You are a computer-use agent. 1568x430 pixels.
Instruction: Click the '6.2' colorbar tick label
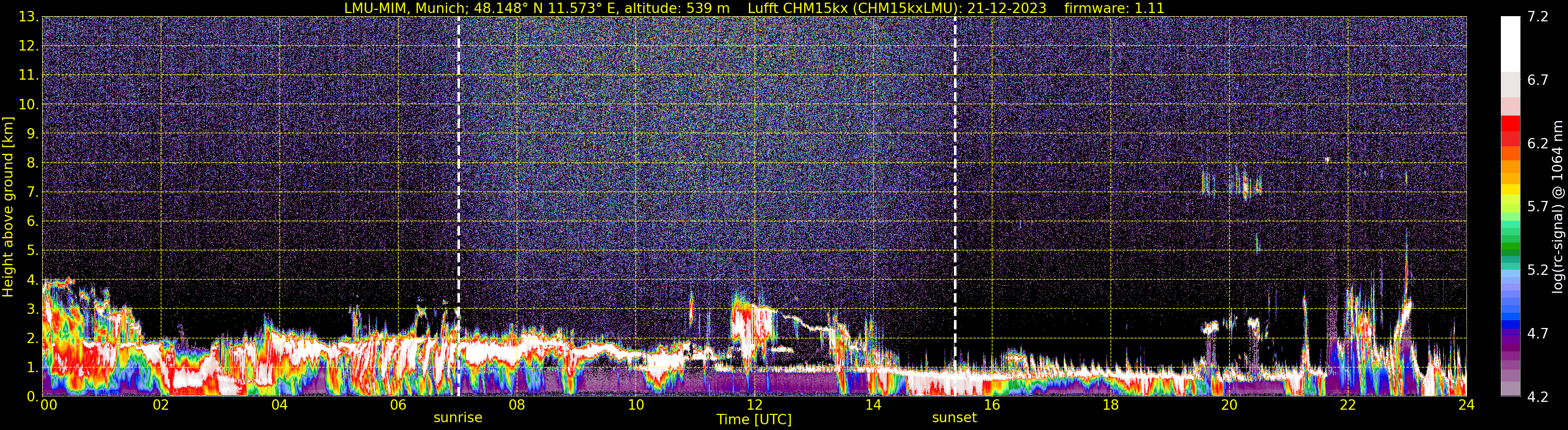(1538, 144)
